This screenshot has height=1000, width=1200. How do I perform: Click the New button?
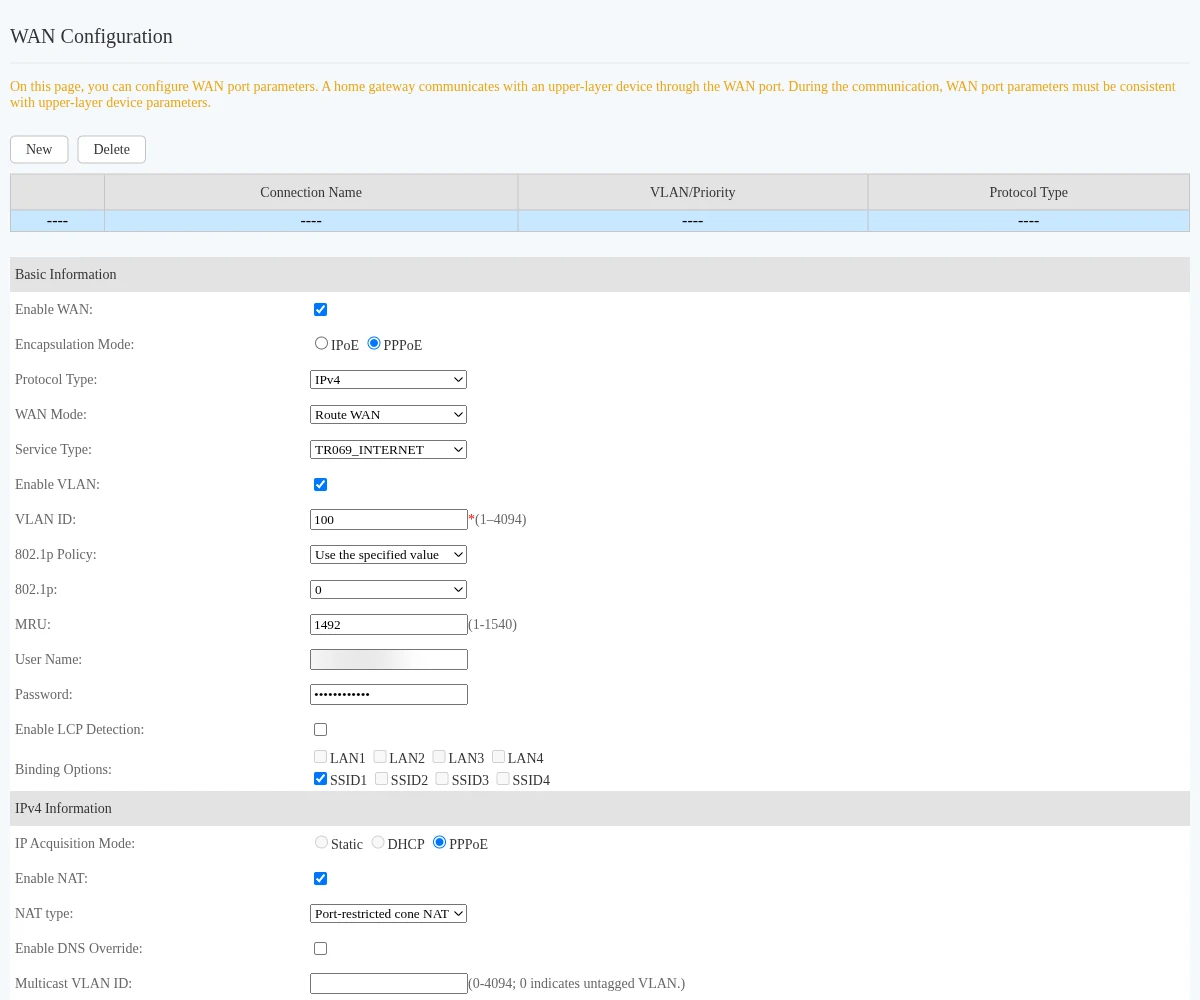tap(39, 149)
